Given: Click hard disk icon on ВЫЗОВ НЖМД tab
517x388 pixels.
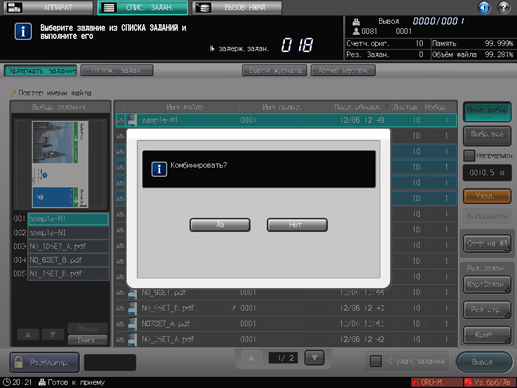Looking at the screenshot, I should [203, 7].
